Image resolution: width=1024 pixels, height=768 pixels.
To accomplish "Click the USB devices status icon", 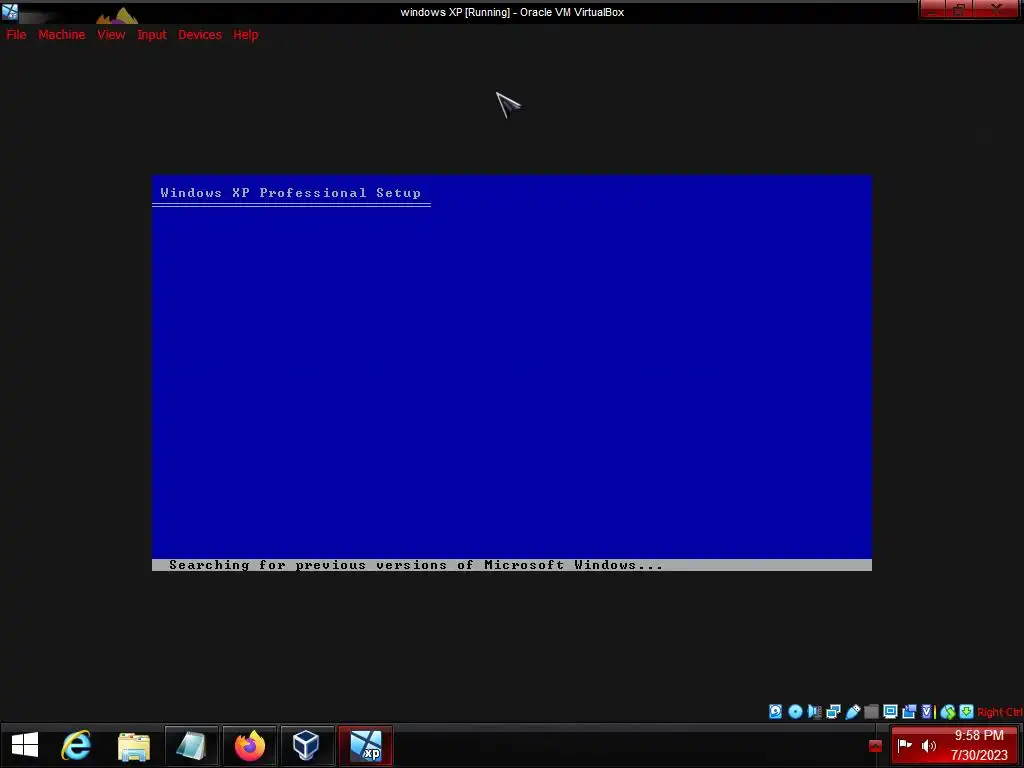I will [853, 712].
